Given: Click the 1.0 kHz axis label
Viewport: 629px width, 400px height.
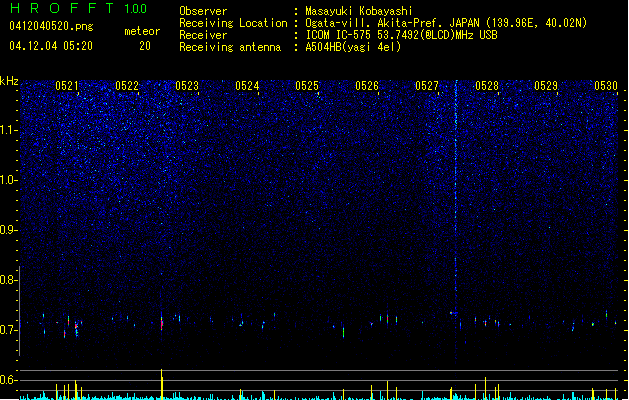Looking at the screenshot, I should point(9,180).
